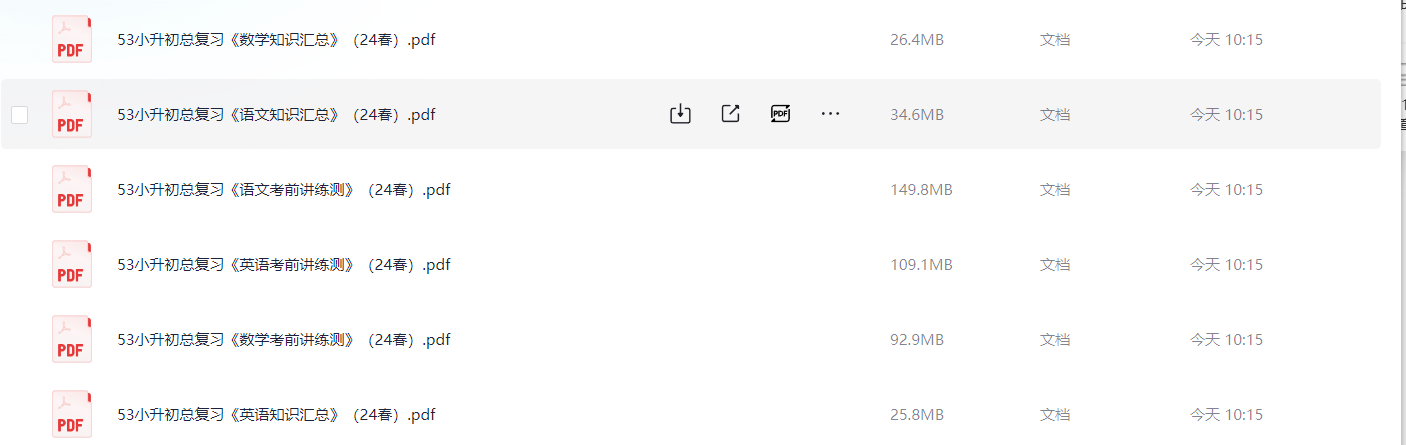The height and width of the screenshot is (445, 1406).
Task: Click the PDF icon of 语文知识汇总 file
Action: (x=71, y=114)
